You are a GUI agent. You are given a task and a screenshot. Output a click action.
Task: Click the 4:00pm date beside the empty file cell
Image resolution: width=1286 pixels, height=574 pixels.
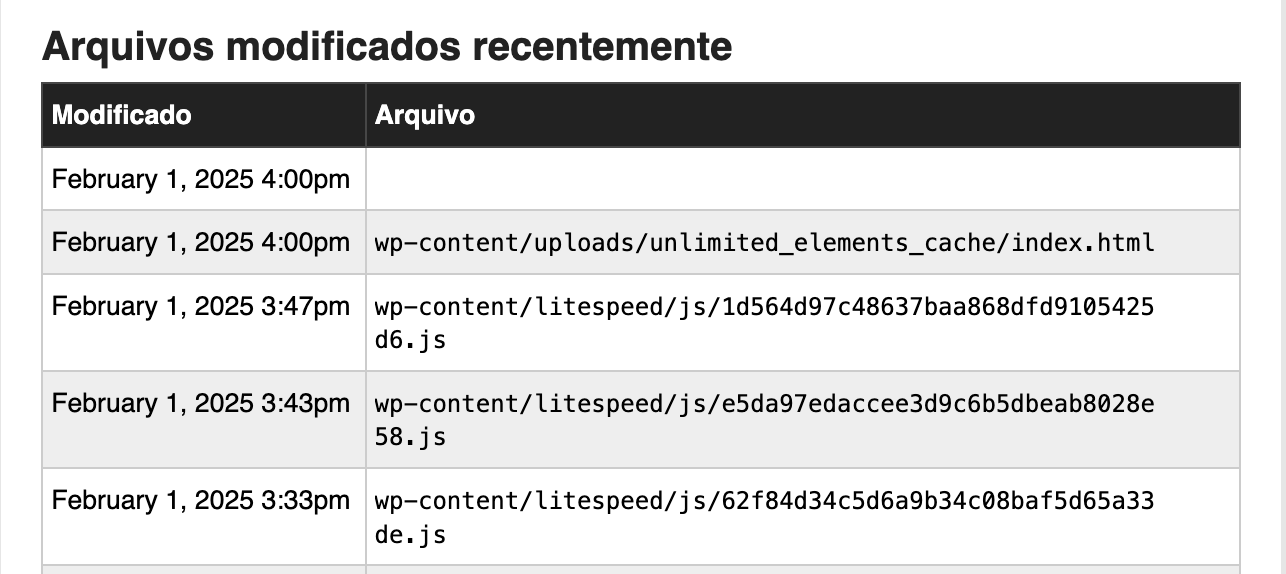(201, 180)
